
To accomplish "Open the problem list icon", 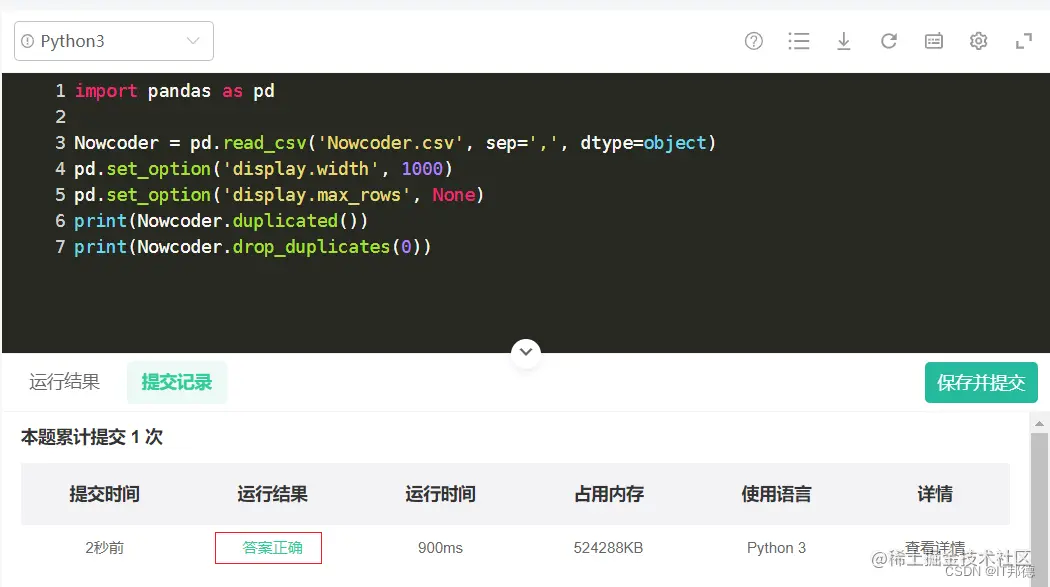I will click(798, 41).
